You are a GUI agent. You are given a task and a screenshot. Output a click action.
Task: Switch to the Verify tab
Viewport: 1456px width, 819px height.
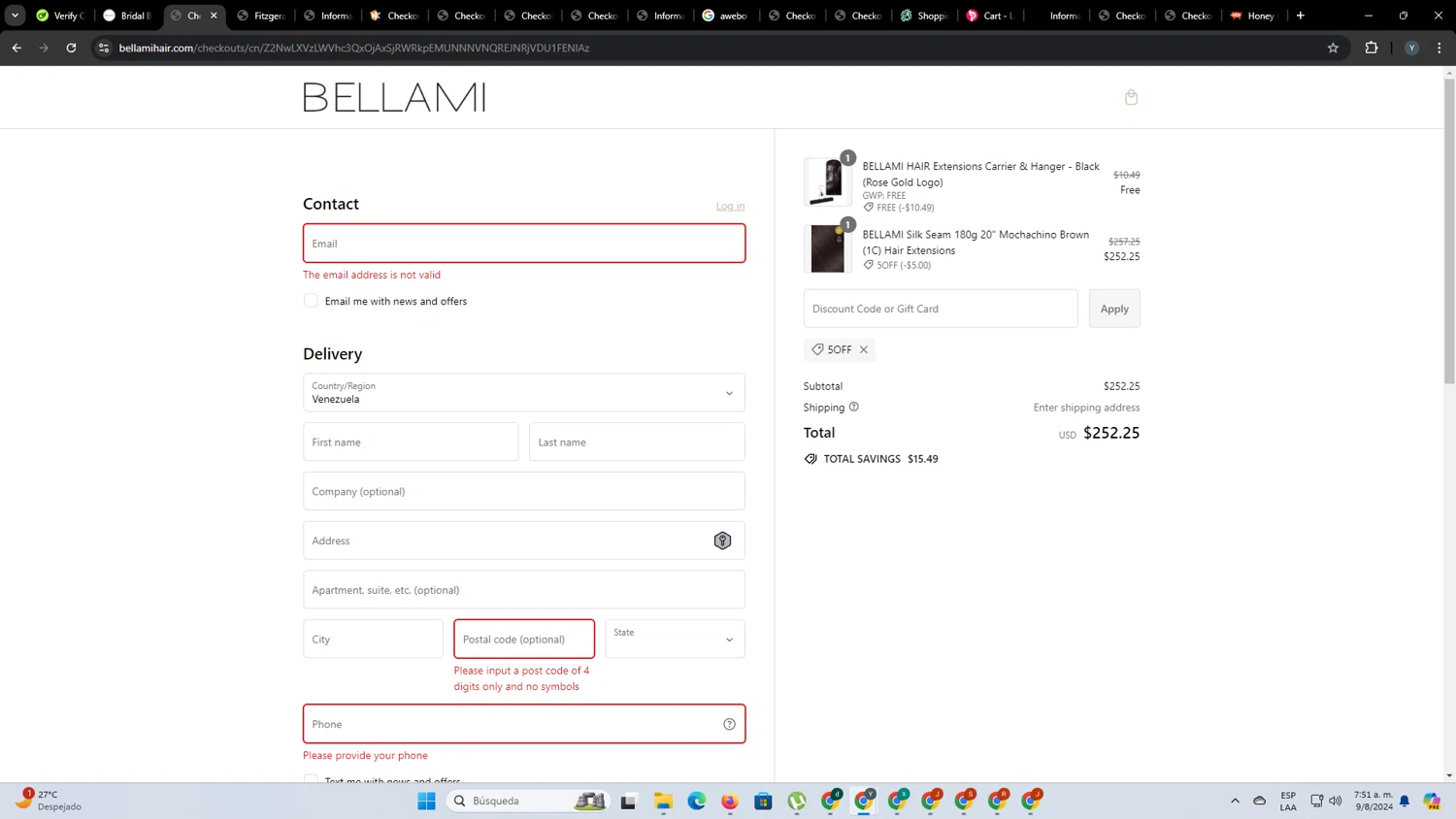click(x=60, y=16)
